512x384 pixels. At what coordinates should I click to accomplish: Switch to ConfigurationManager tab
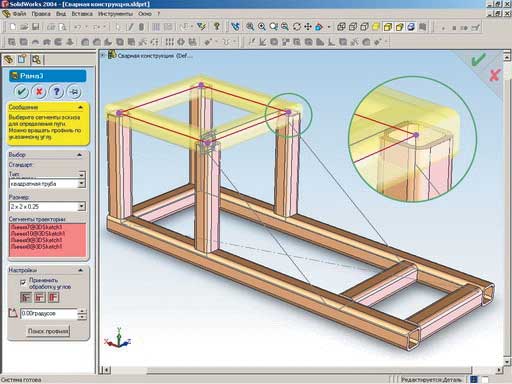click(36, 59)
